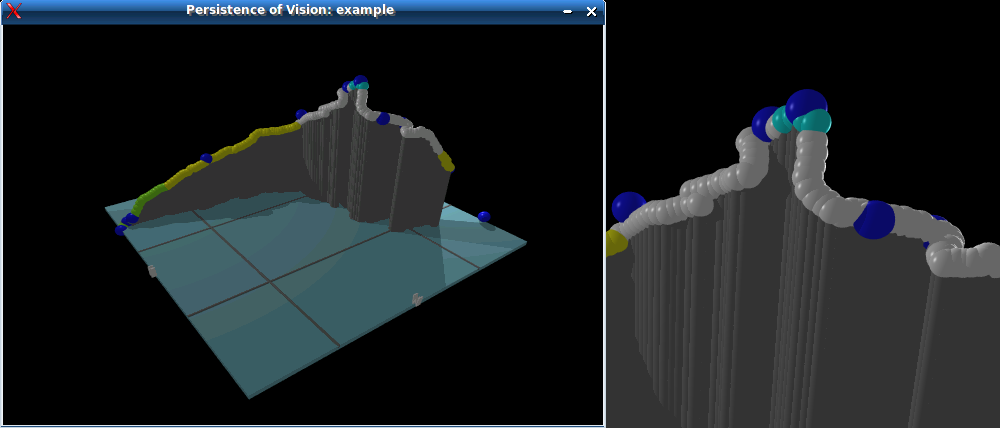
Task: Click the small gray marker near the floor's left edge
Action: coord(152,270)
